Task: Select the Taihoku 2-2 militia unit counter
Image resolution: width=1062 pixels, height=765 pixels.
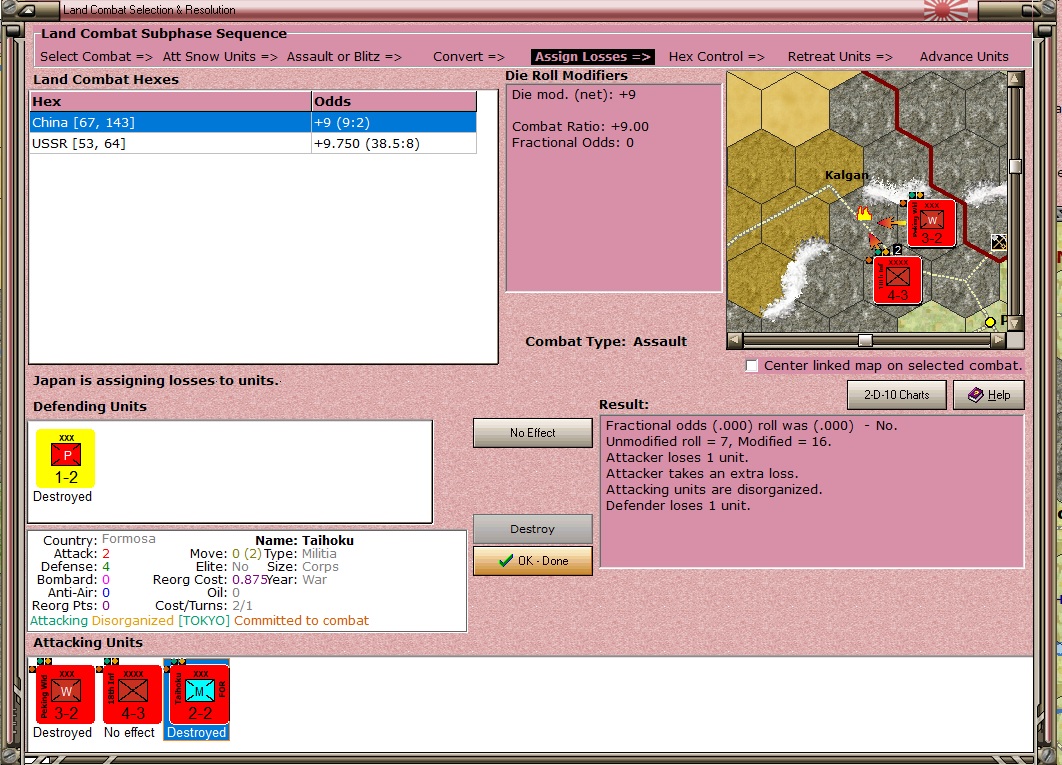Action: pos(198,695)
